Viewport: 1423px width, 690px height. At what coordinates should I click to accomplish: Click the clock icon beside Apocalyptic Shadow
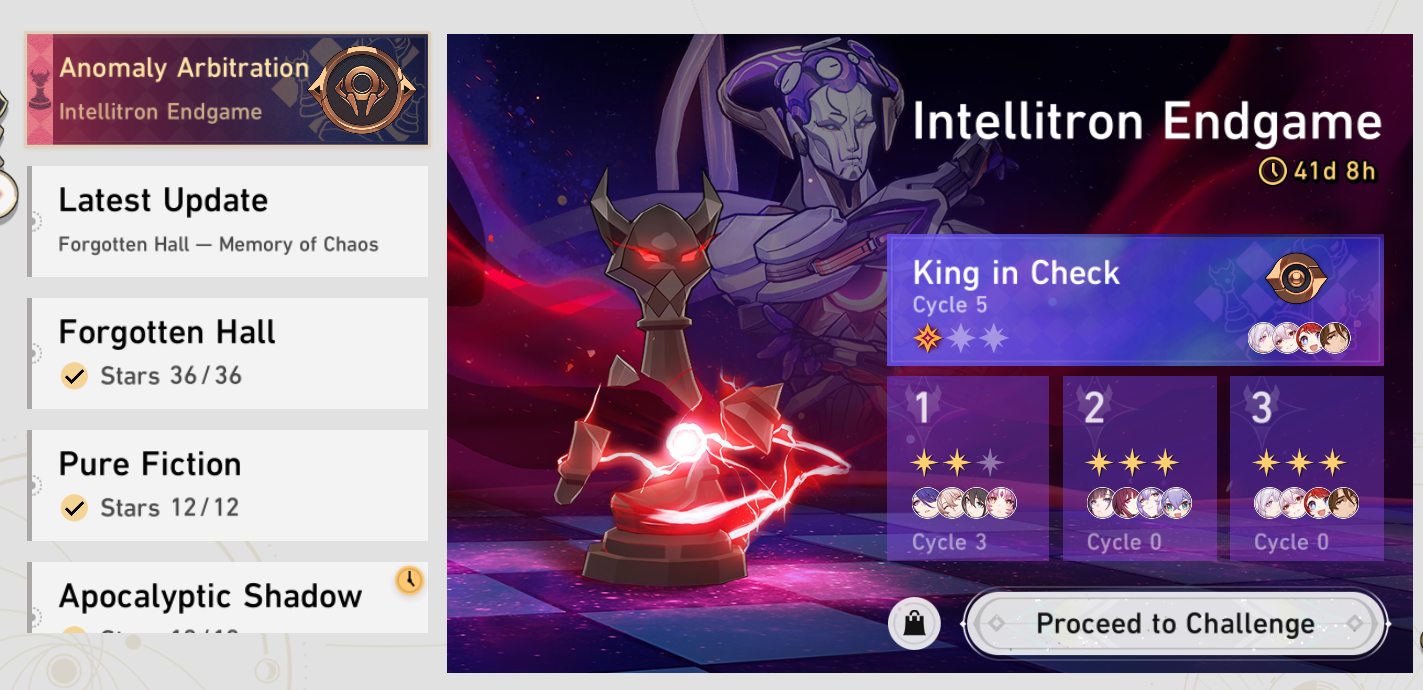click(x=409, y=580)
